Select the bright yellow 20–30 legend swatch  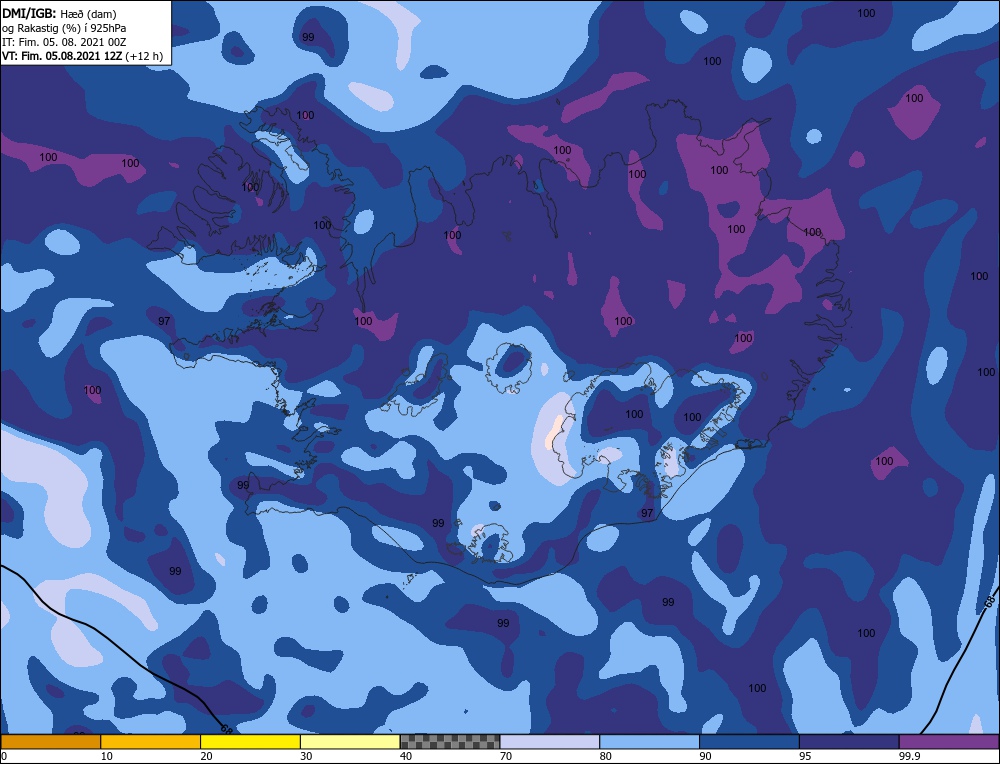tap(250, 742)
